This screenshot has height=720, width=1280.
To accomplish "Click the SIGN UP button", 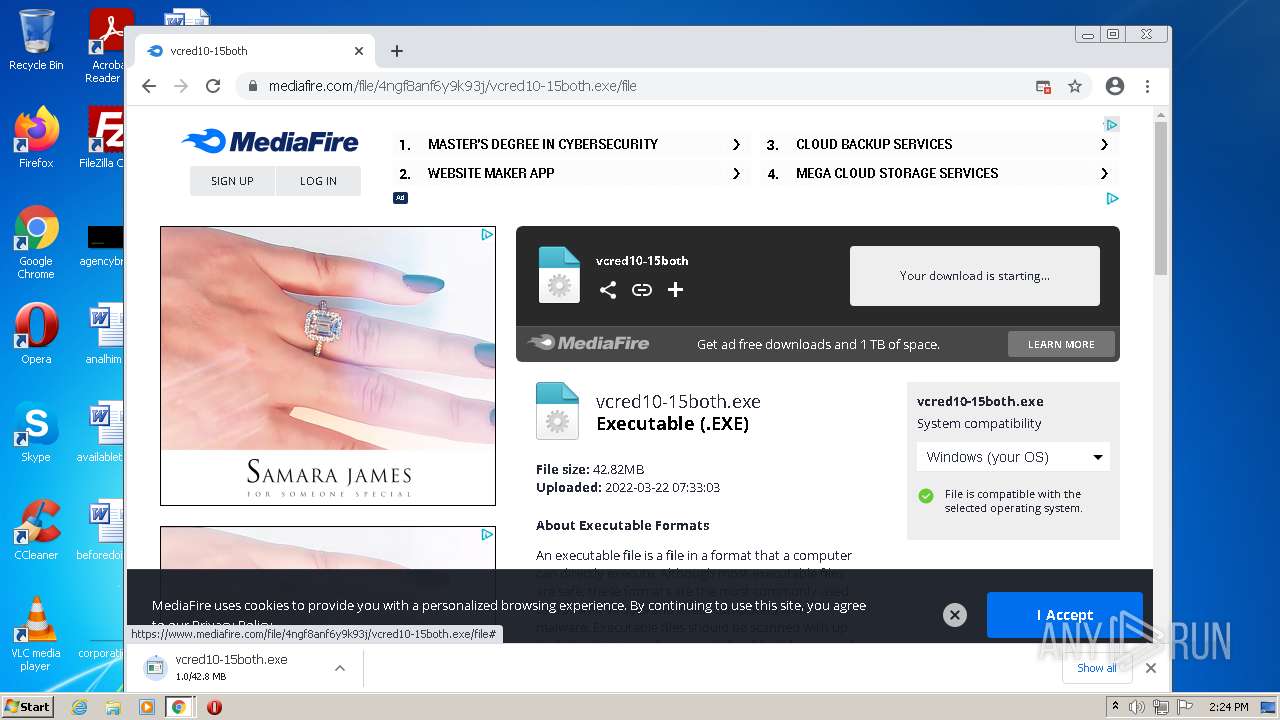I will click(x=232, y=181).
